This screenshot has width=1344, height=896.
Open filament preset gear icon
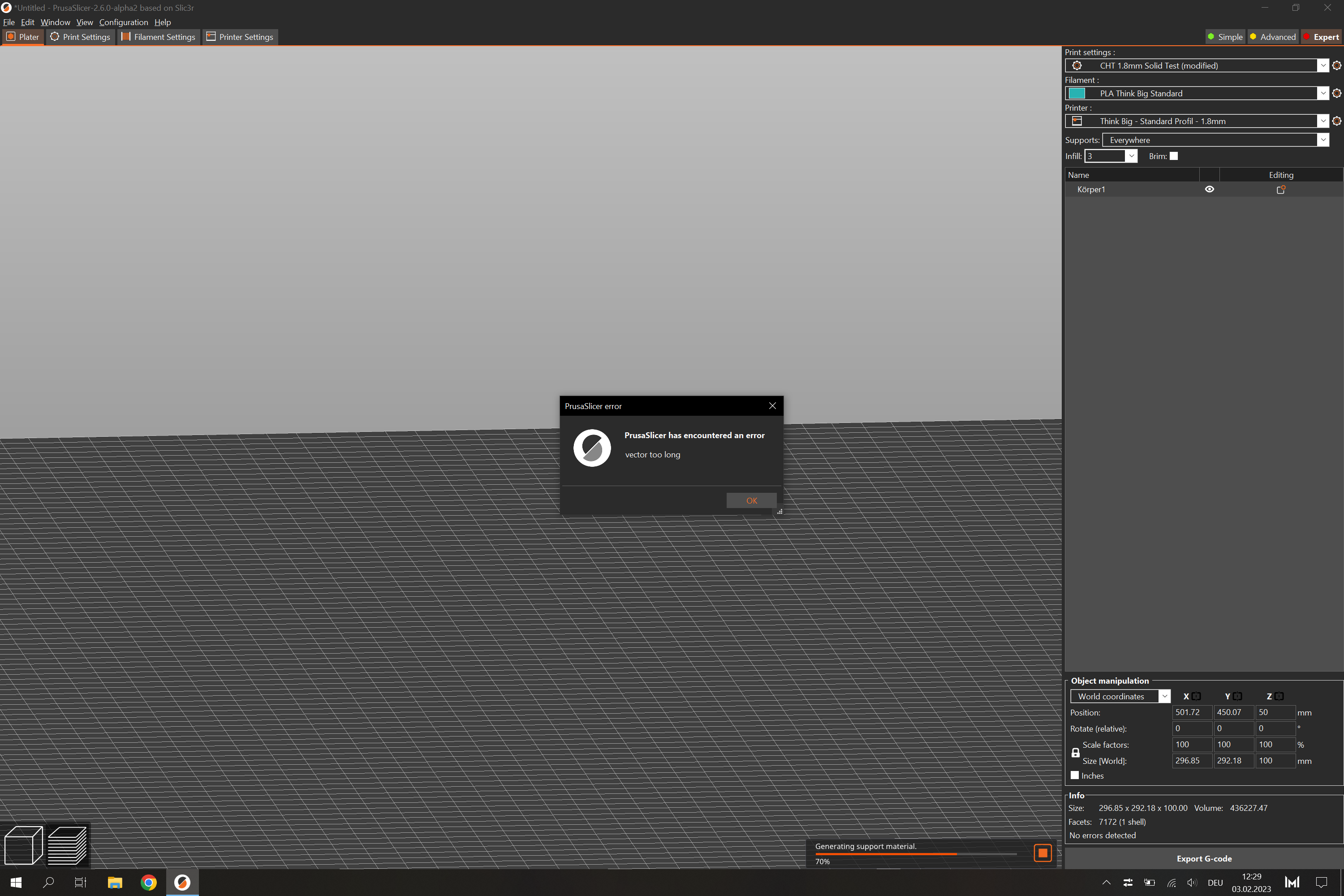1336,93
